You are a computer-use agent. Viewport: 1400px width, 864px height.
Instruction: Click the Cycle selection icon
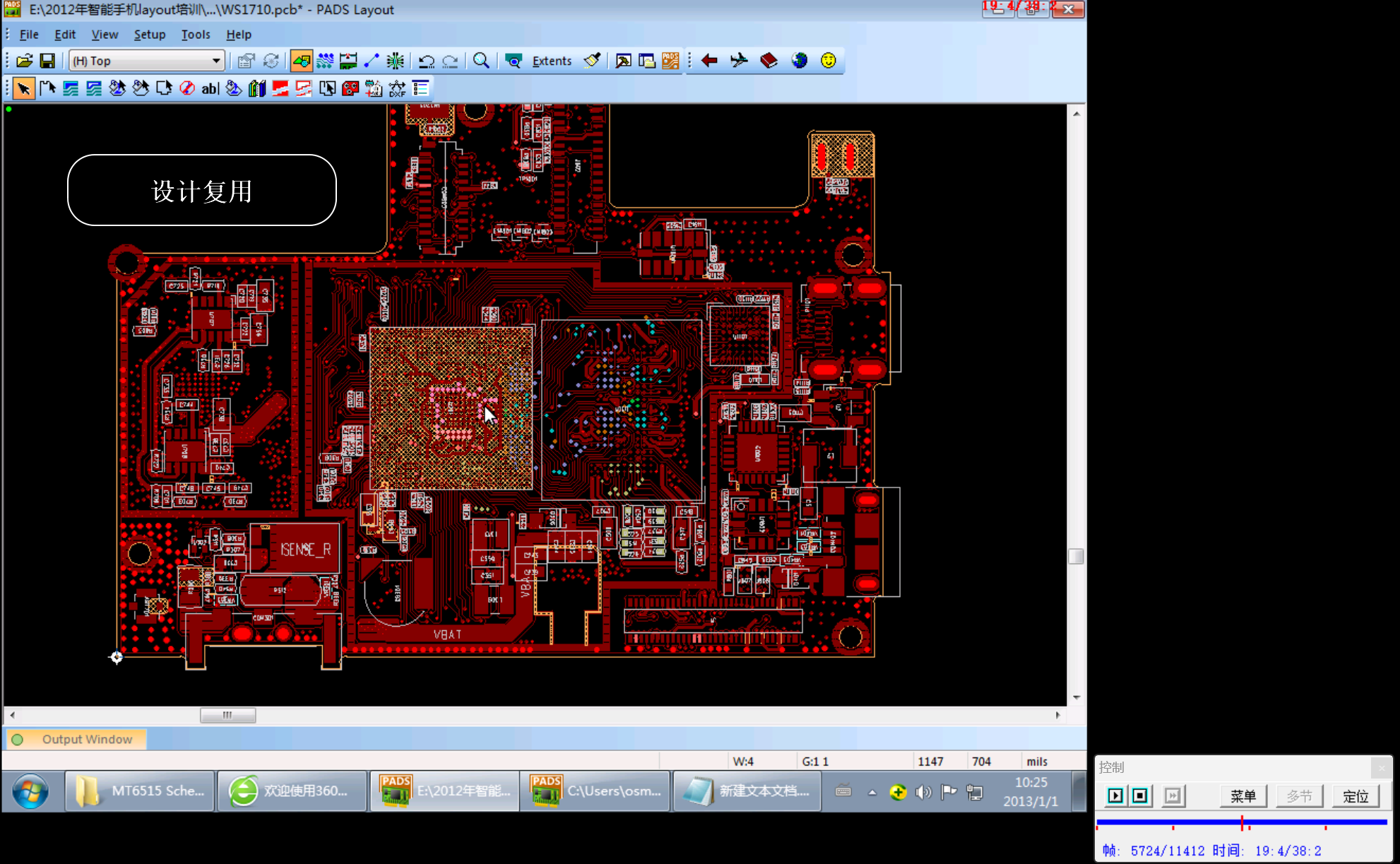271,61
